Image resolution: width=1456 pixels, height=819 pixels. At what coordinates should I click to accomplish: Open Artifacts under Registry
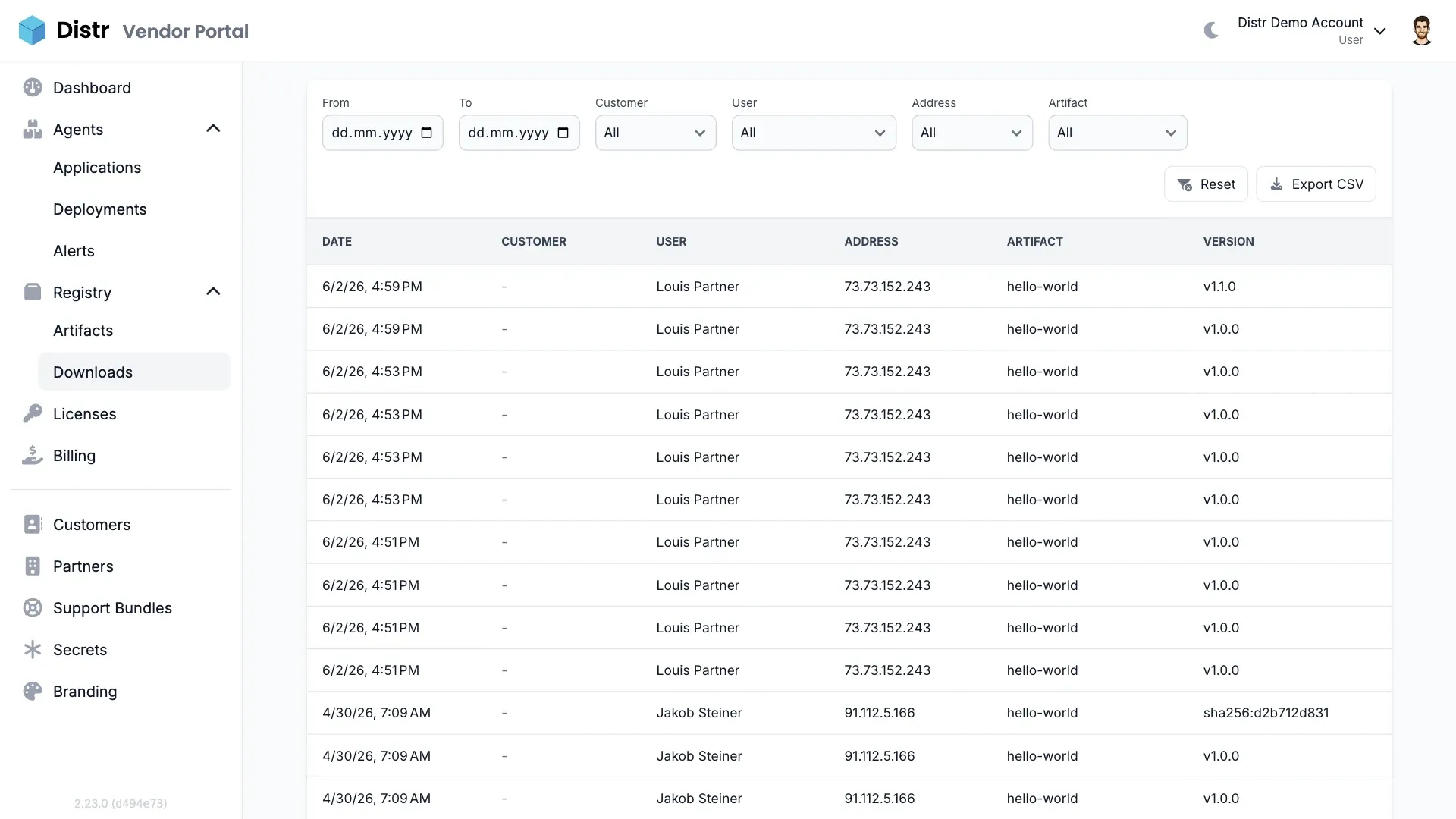coord(83,331)
